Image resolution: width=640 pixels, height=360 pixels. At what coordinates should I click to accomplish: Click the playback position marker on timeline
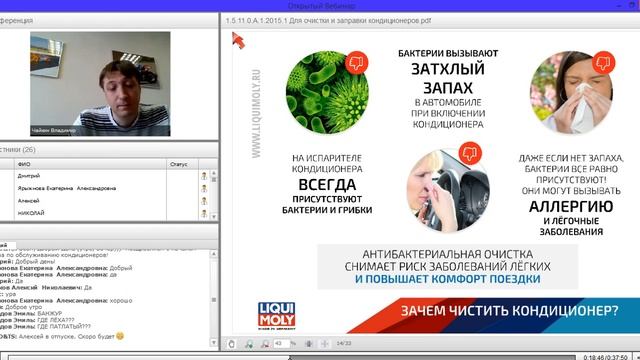(x=290, y=358)
